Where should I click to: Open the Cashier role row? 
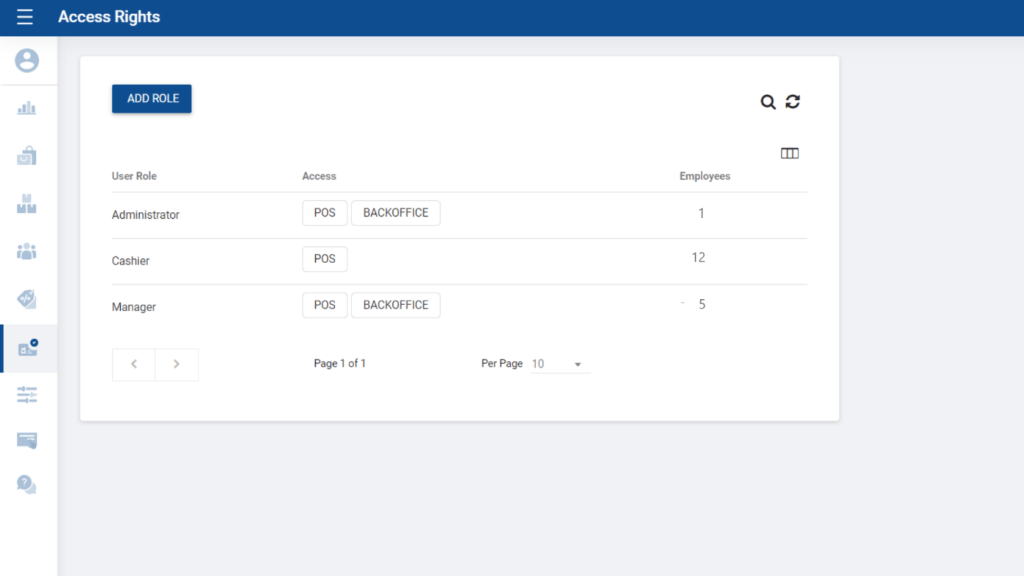pyautogui.click(x=459, y=261)
